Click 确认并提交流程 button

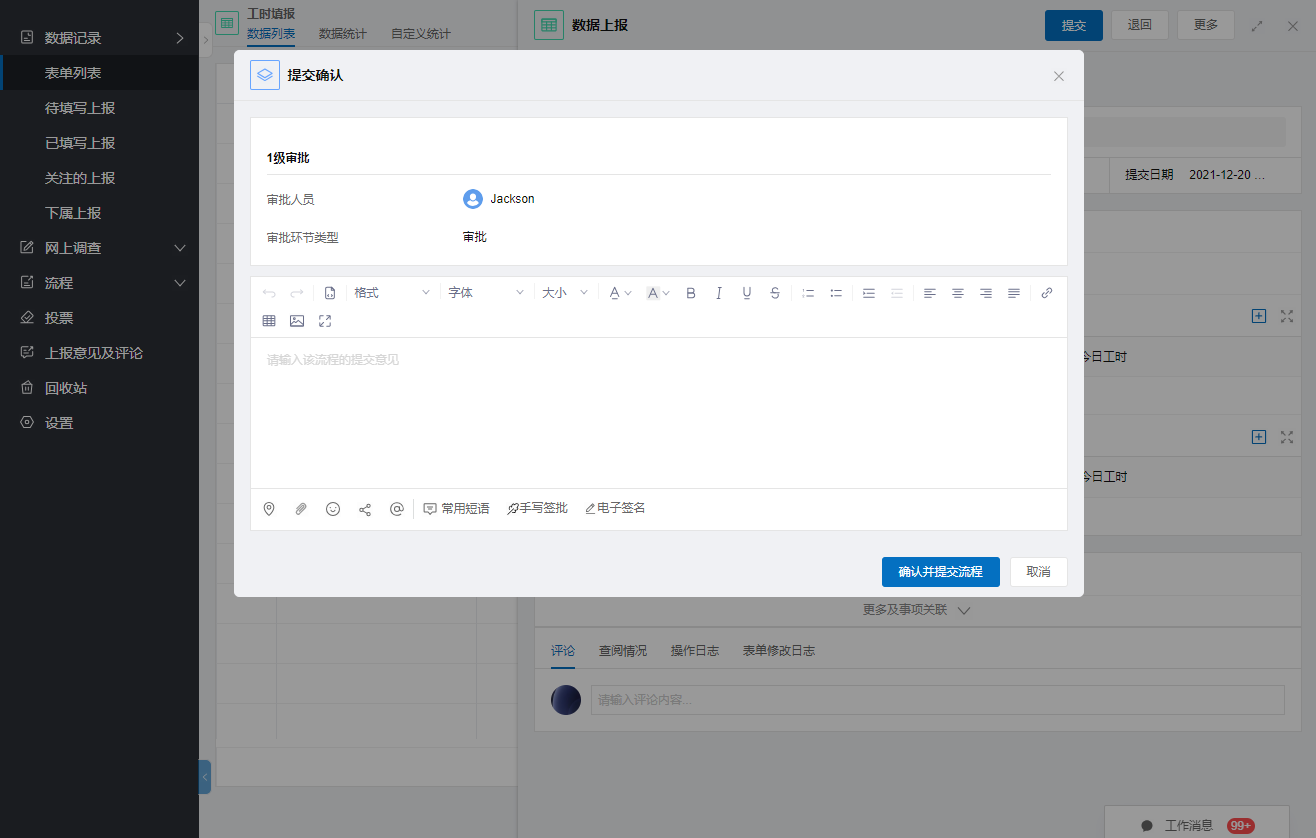(x=941, y=572)
